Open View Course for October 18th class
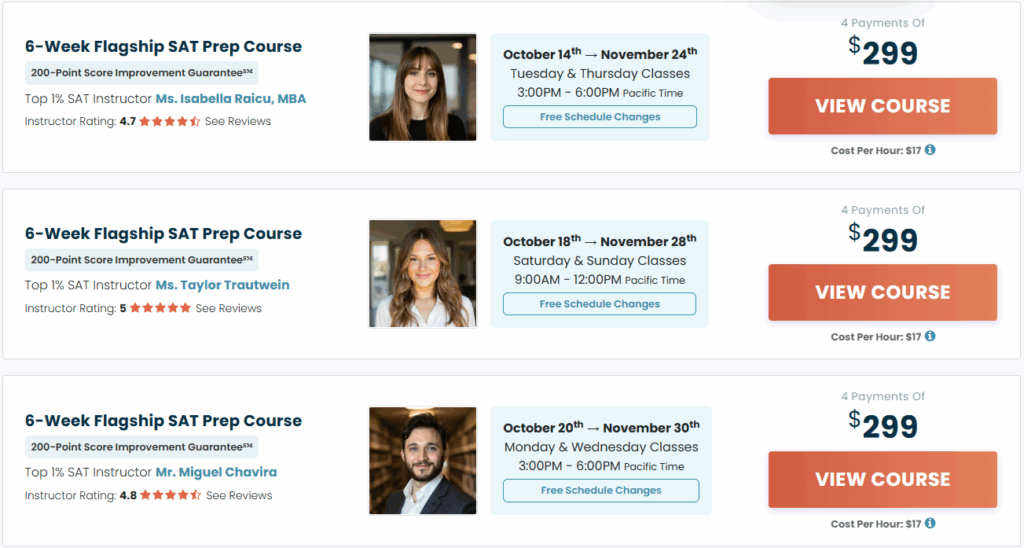1024x548 pixels. coord(882,292)
